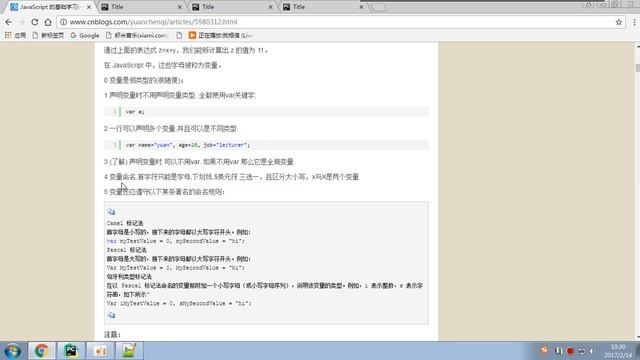Open the network tray icon
This screenshot has height=360, width=640.
(582, 351)
